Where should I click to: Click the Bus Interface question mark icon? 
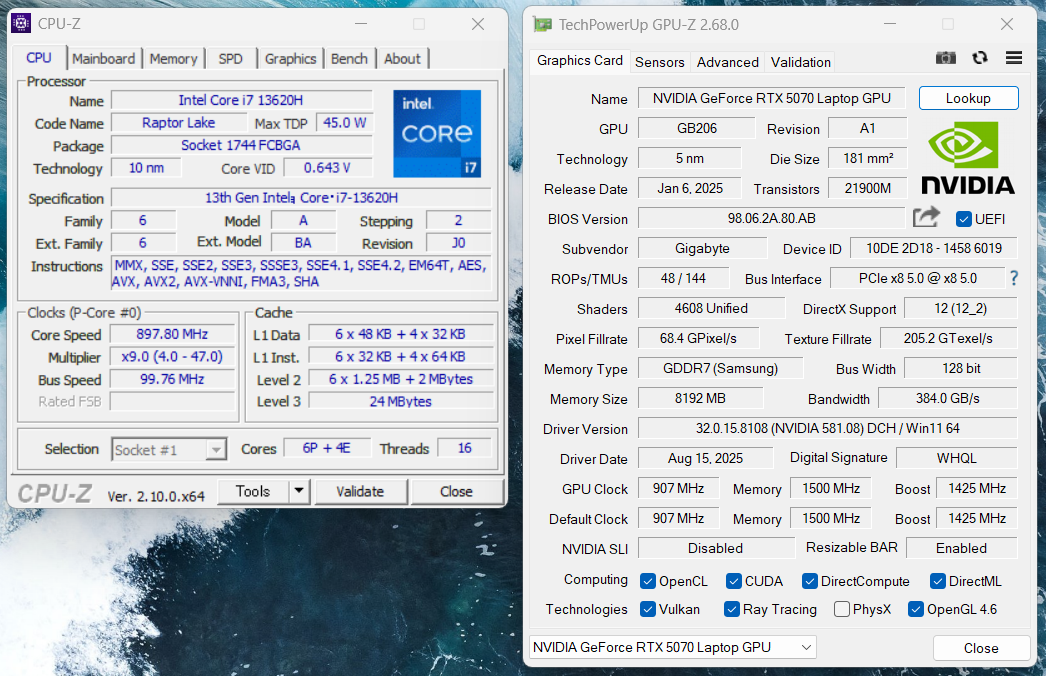1013,279
